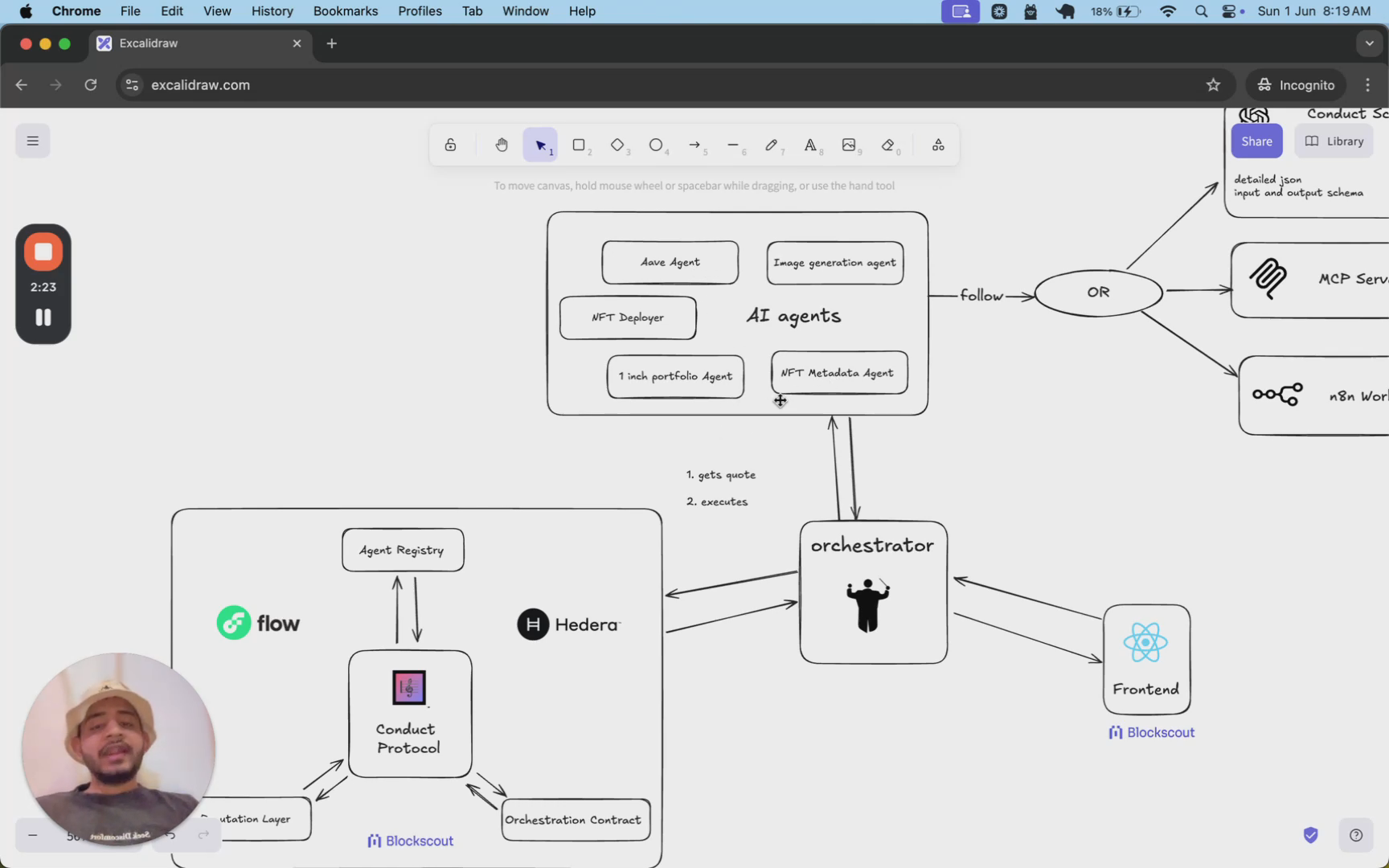Select the Agent Registry box

point(403,551)
